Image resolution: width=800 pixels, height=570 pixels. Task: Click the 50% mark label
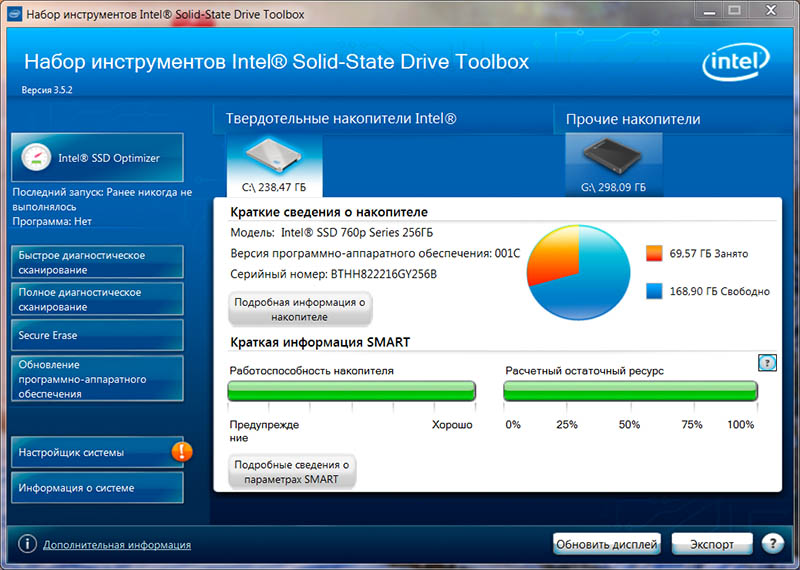(x=629, y=425)
